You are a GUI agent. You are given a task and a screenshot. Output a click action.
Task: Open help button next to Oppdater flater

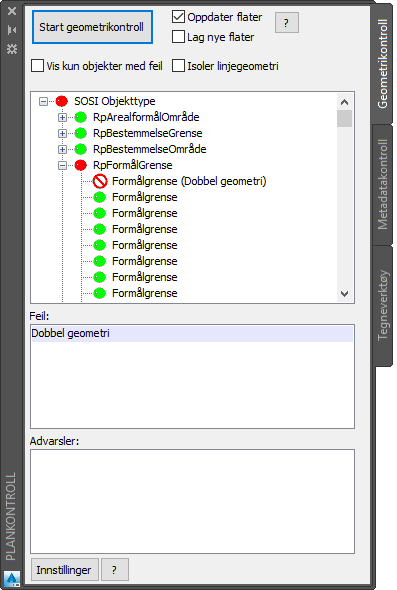(x=287, y=23)
